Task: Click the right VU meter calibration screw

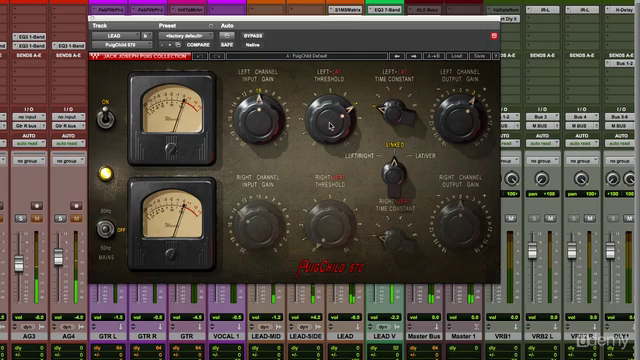Action: pyautogui.click(x=171, y=254)
